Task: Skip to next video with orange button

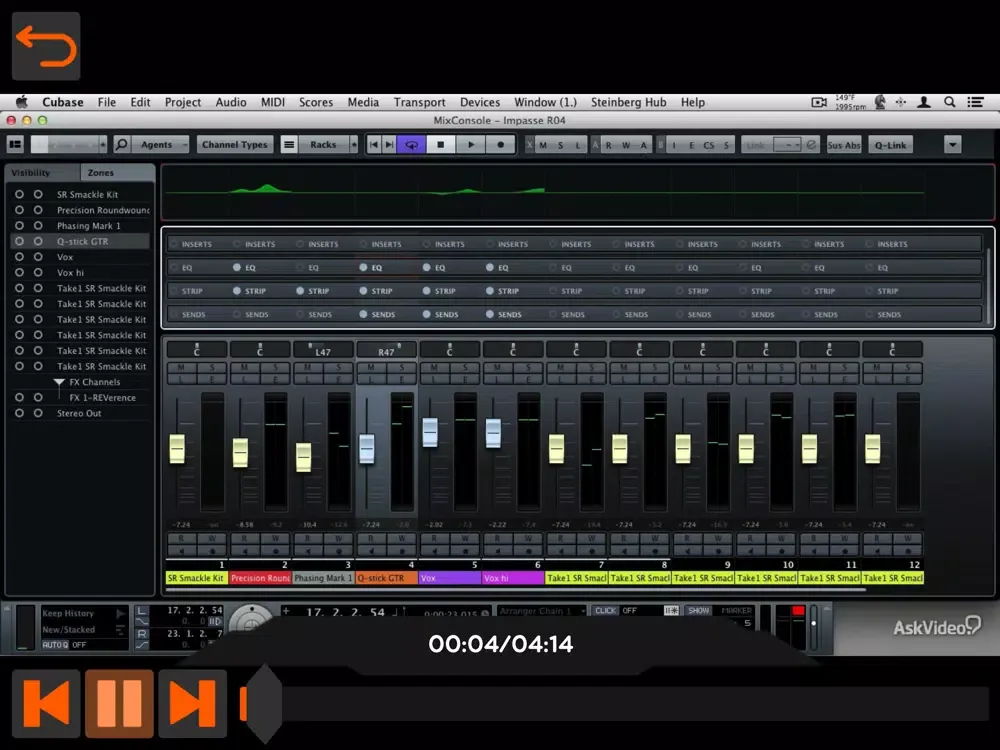Action: pos(193,703)
